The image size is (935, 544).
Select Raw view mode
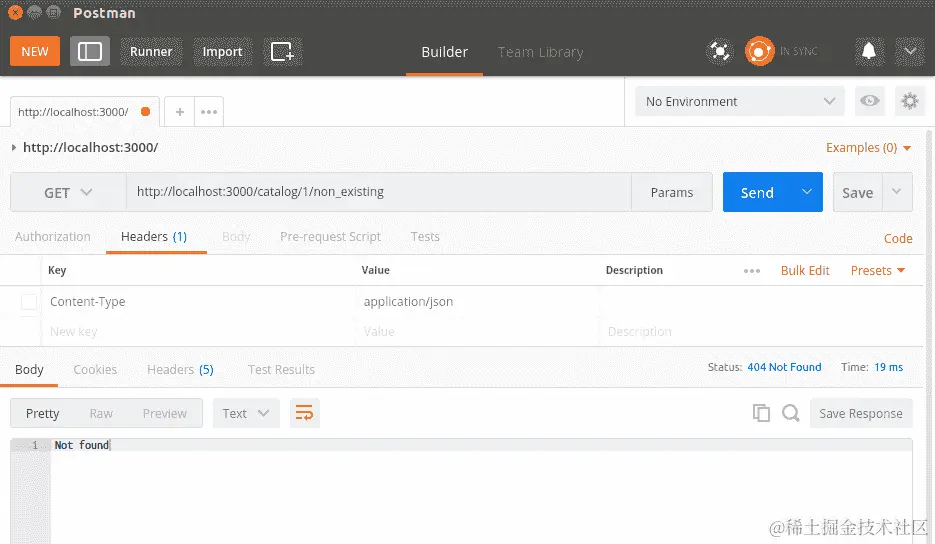pos(101,413)
